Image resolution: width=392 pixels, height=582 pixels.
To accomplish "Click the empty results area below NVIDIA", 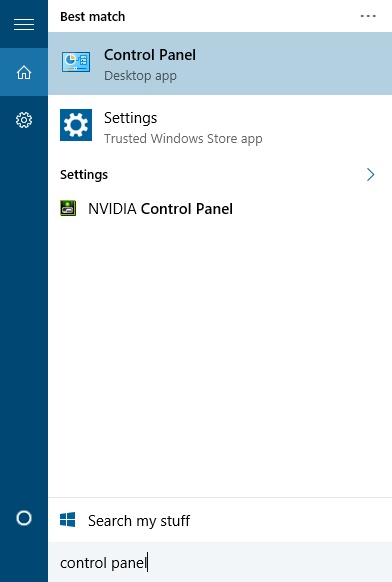I will [x=220, y=356].
